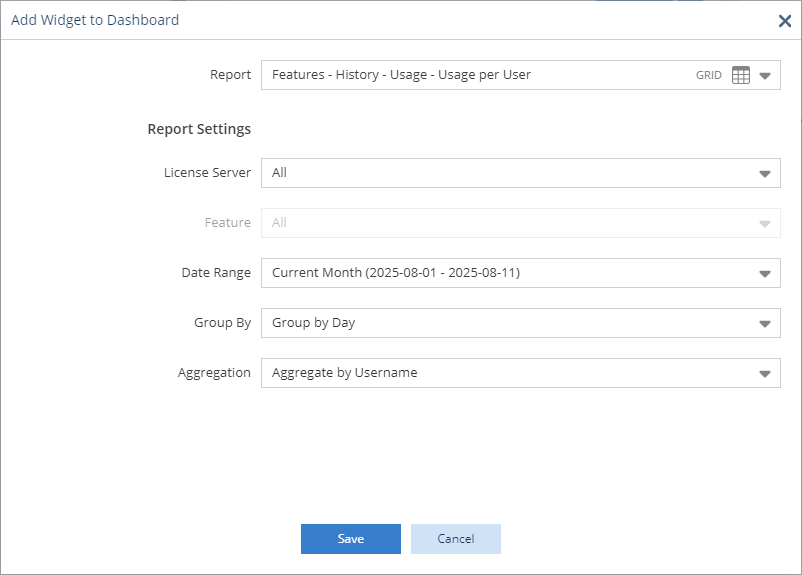Open the License Server dropdown arrow
Image resolution: width=802 pixels, height=575 pixels.
pos(765,174)
